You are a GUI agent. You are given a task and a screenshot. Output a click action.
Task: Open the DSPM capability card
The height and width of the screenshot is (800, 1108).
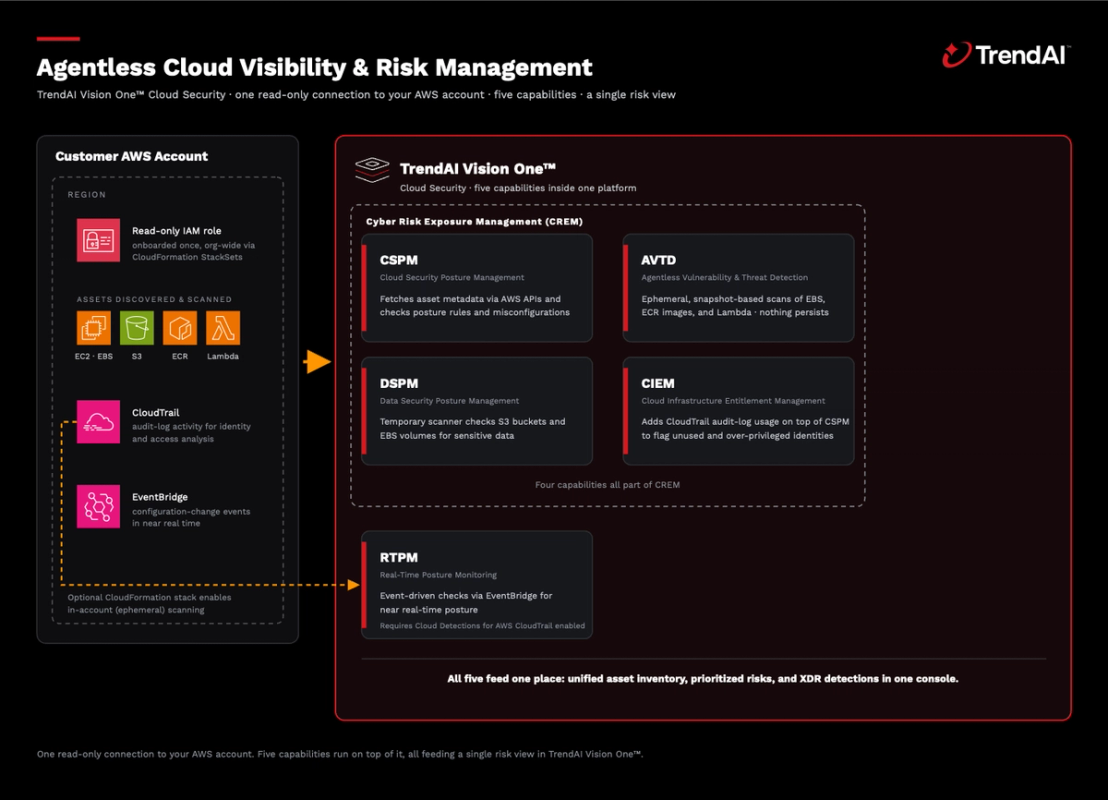pyautogui.click(x=477, y=411)
